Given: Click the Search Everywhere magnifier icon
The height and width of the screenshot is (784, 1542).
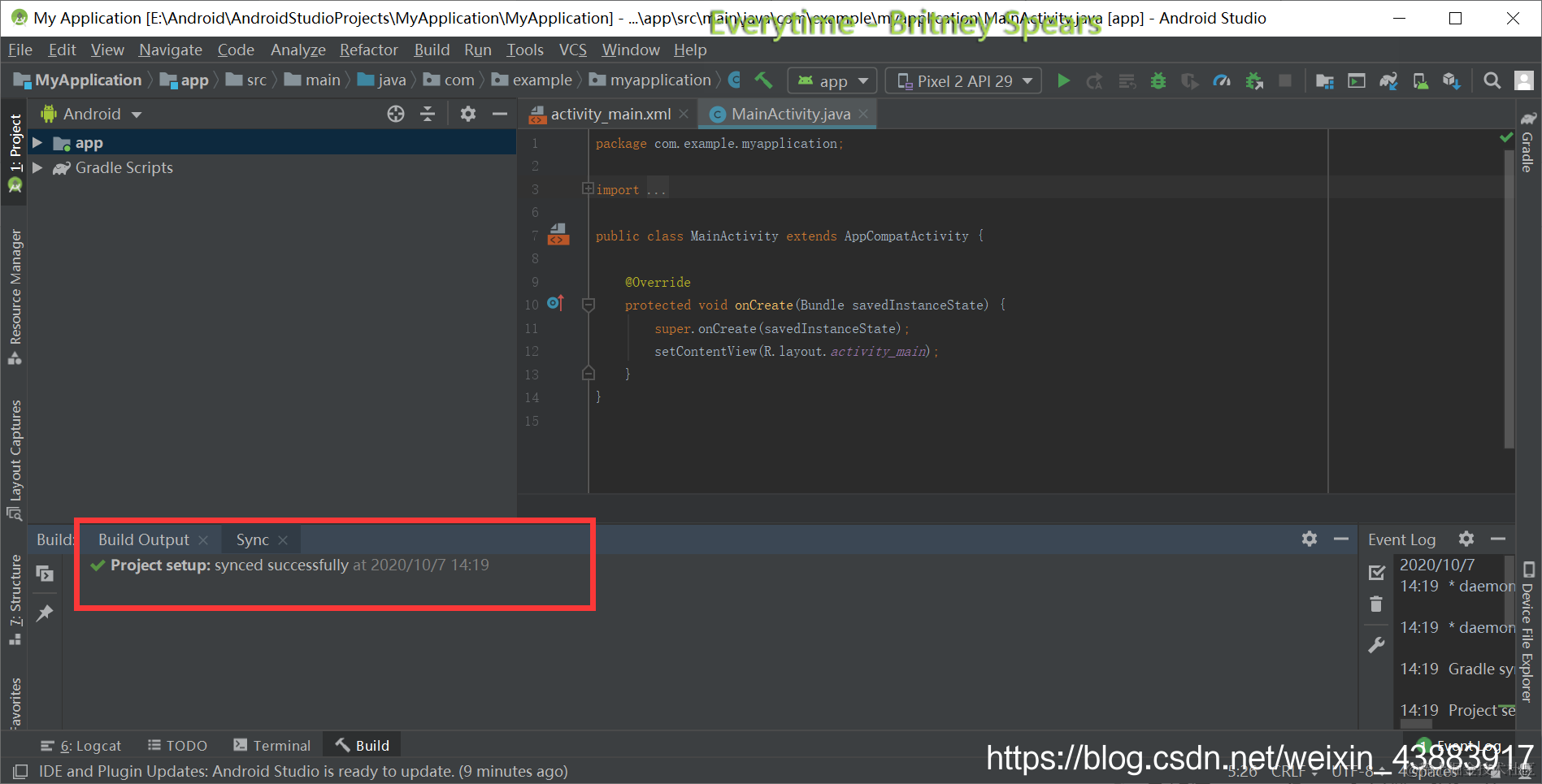Looking at the screenshot, I should (1492, 80).
